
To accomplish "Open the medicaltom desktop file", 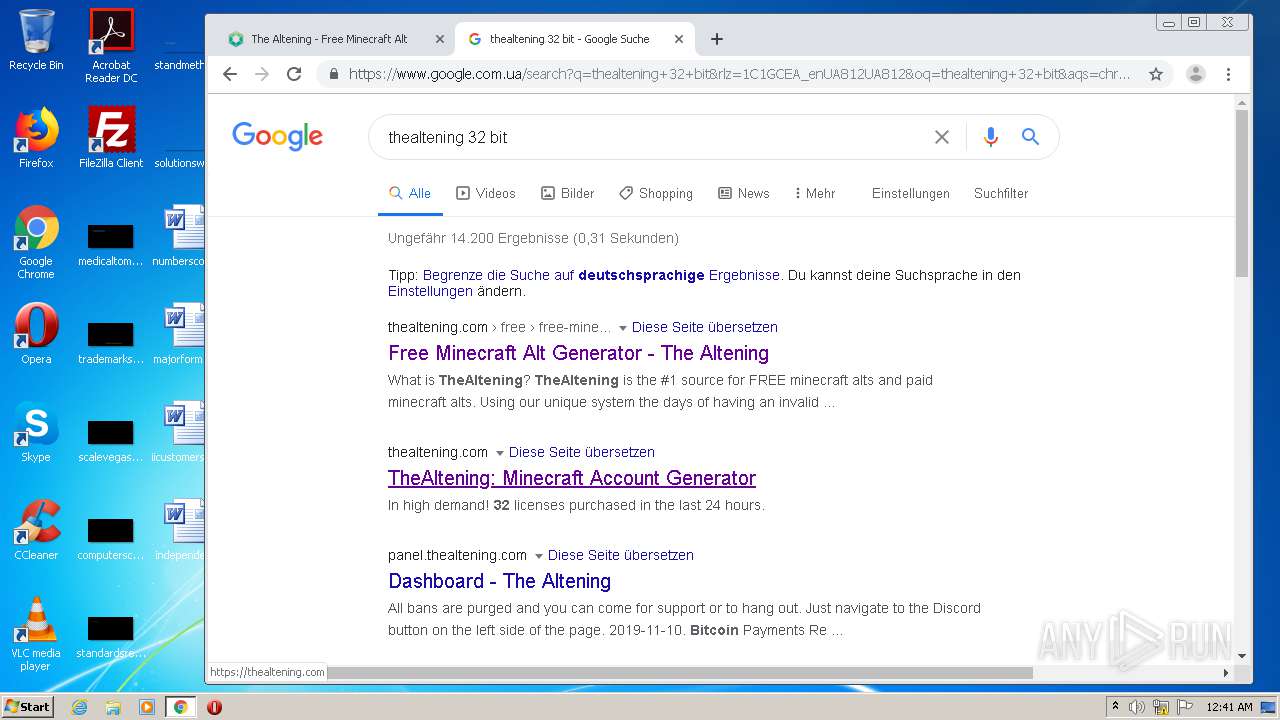I will click(x=111, y=243).
